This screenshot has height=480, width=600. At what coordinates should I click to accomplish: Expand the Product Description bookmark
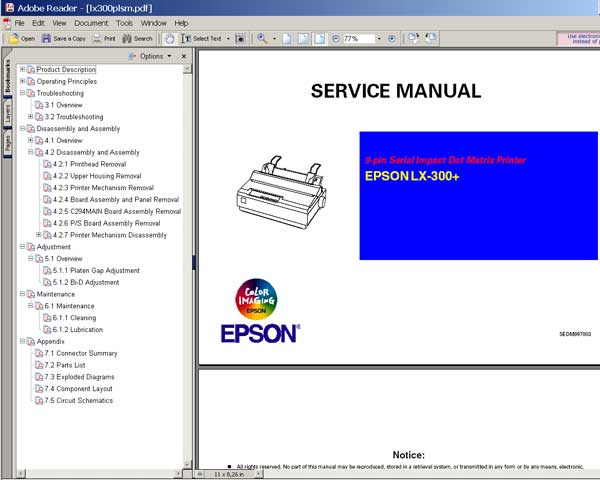22,69
